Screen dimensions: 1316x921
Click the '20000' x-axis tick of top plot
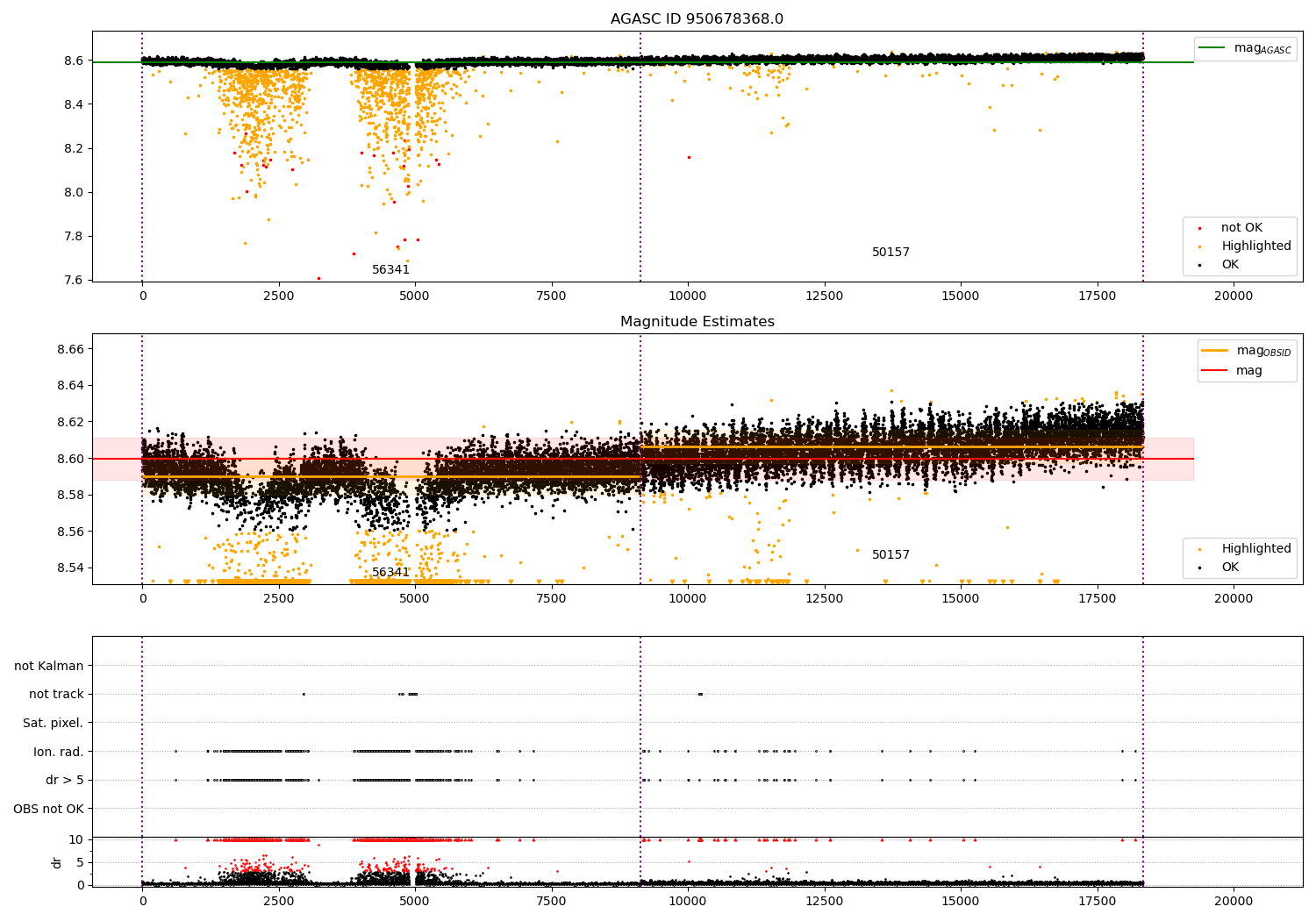click(1234, 296)
